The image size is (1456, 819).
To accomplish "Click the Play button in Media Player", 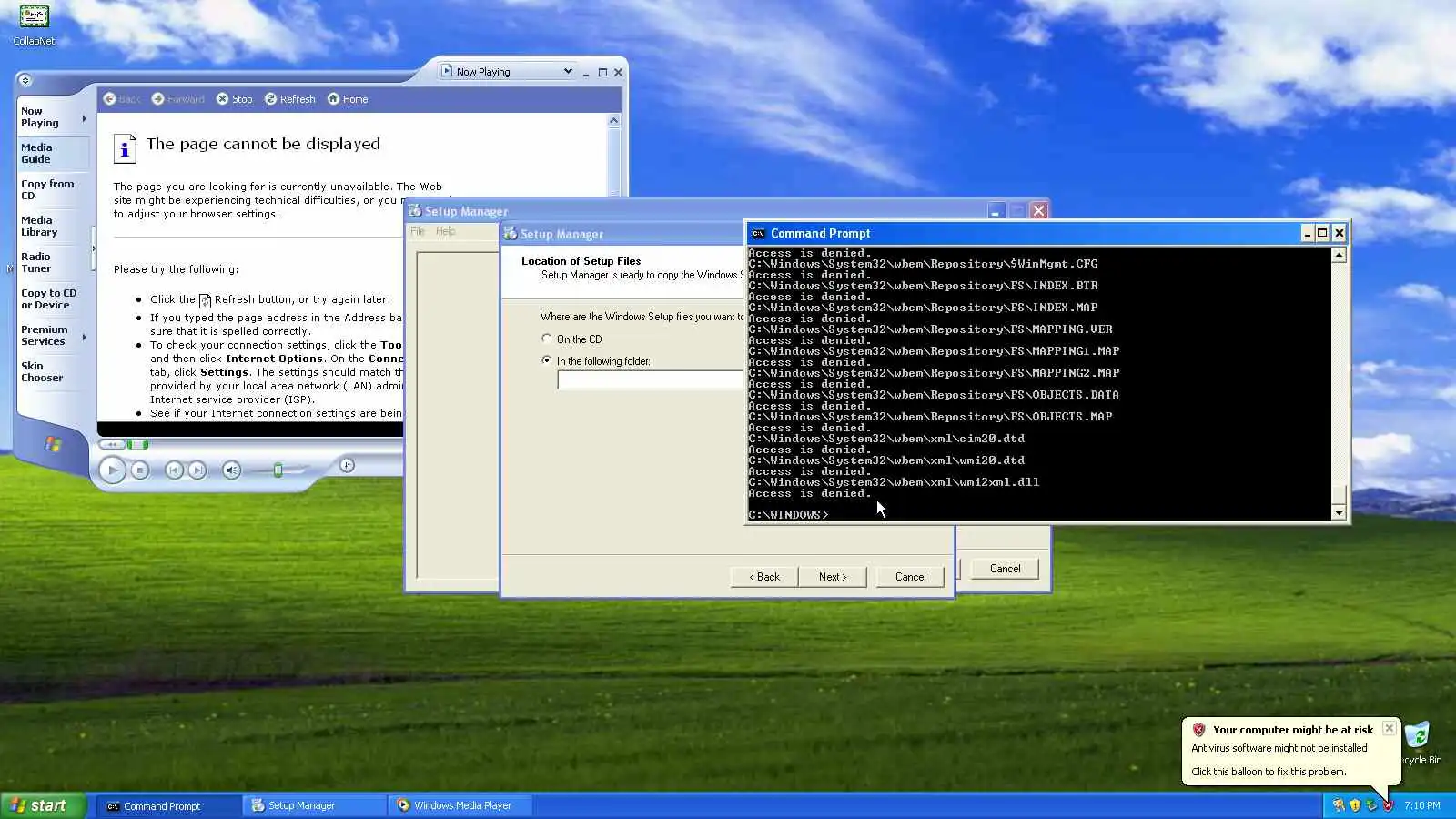I will [x=112, y=470].
